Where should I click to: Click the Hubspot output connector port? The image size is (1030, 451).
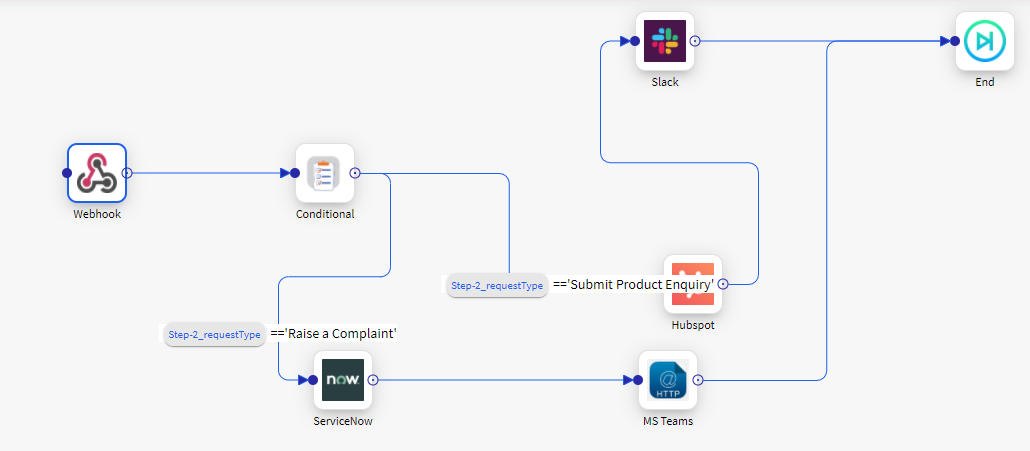click(x=723, y=284)
